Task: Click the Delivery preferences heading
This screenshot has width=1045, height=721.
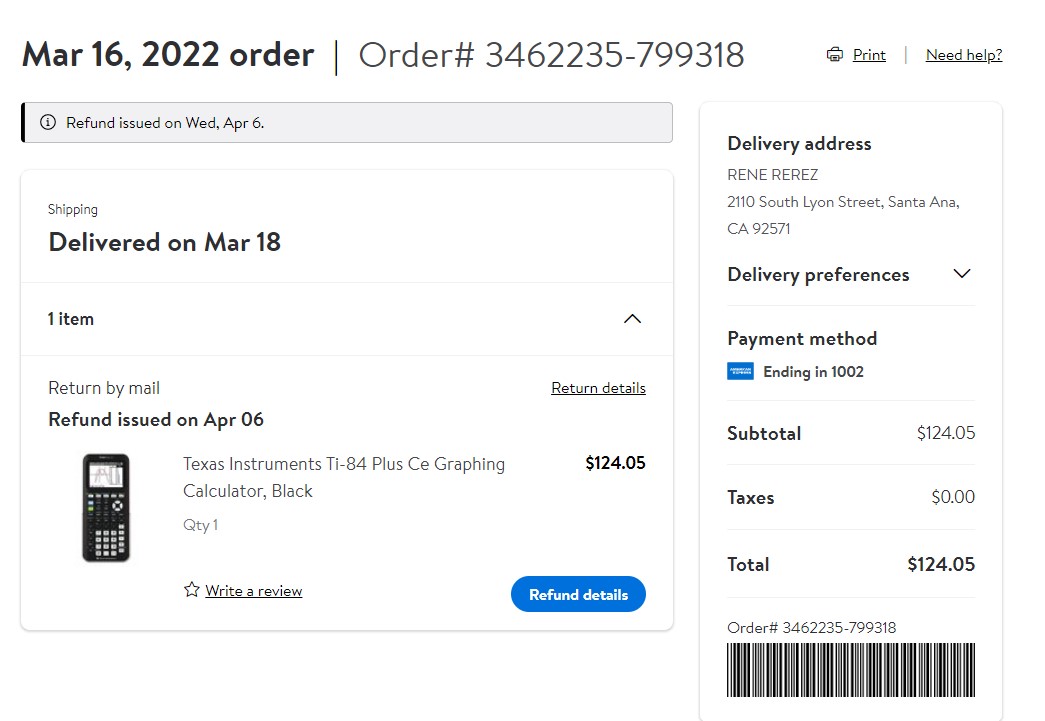Action: 818,275
